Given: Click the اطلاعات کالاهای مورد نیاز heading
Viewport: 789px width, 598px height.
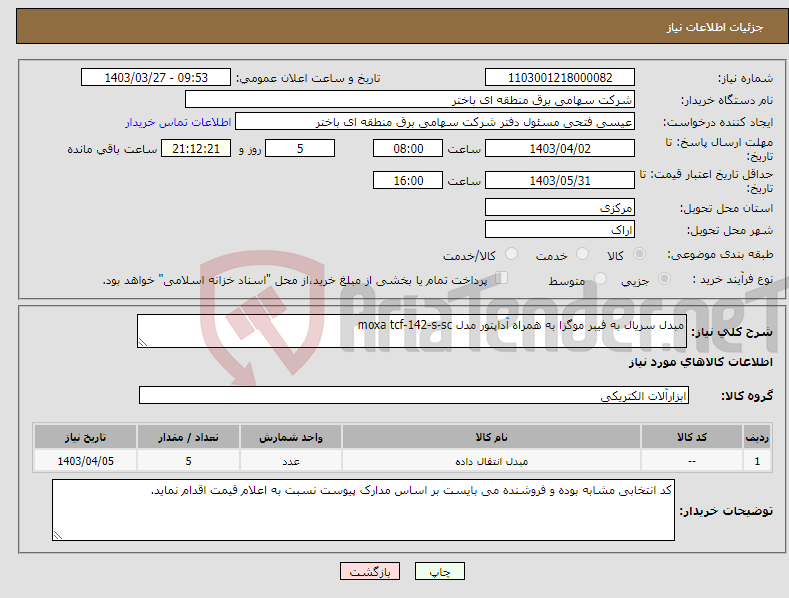Looking at the screenshot, I should [700, 362].
